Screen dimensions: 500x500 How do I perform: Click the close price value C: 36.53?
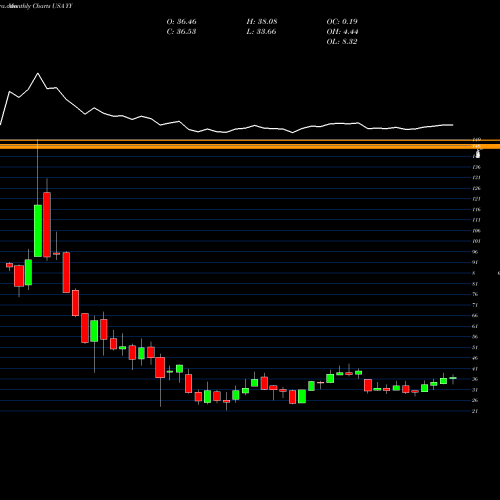(x=181, y=32)
